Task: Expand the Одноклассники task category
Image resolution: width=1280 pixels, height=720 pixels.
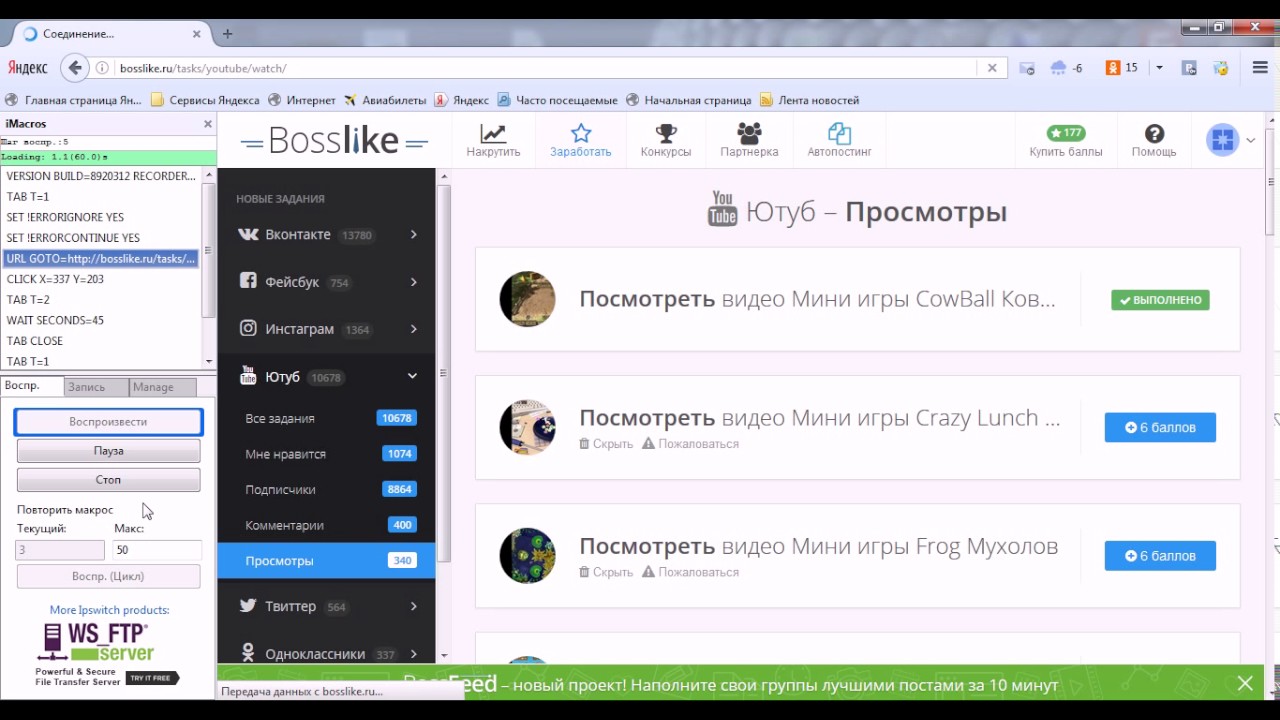Action: click(x=414, y=654)
